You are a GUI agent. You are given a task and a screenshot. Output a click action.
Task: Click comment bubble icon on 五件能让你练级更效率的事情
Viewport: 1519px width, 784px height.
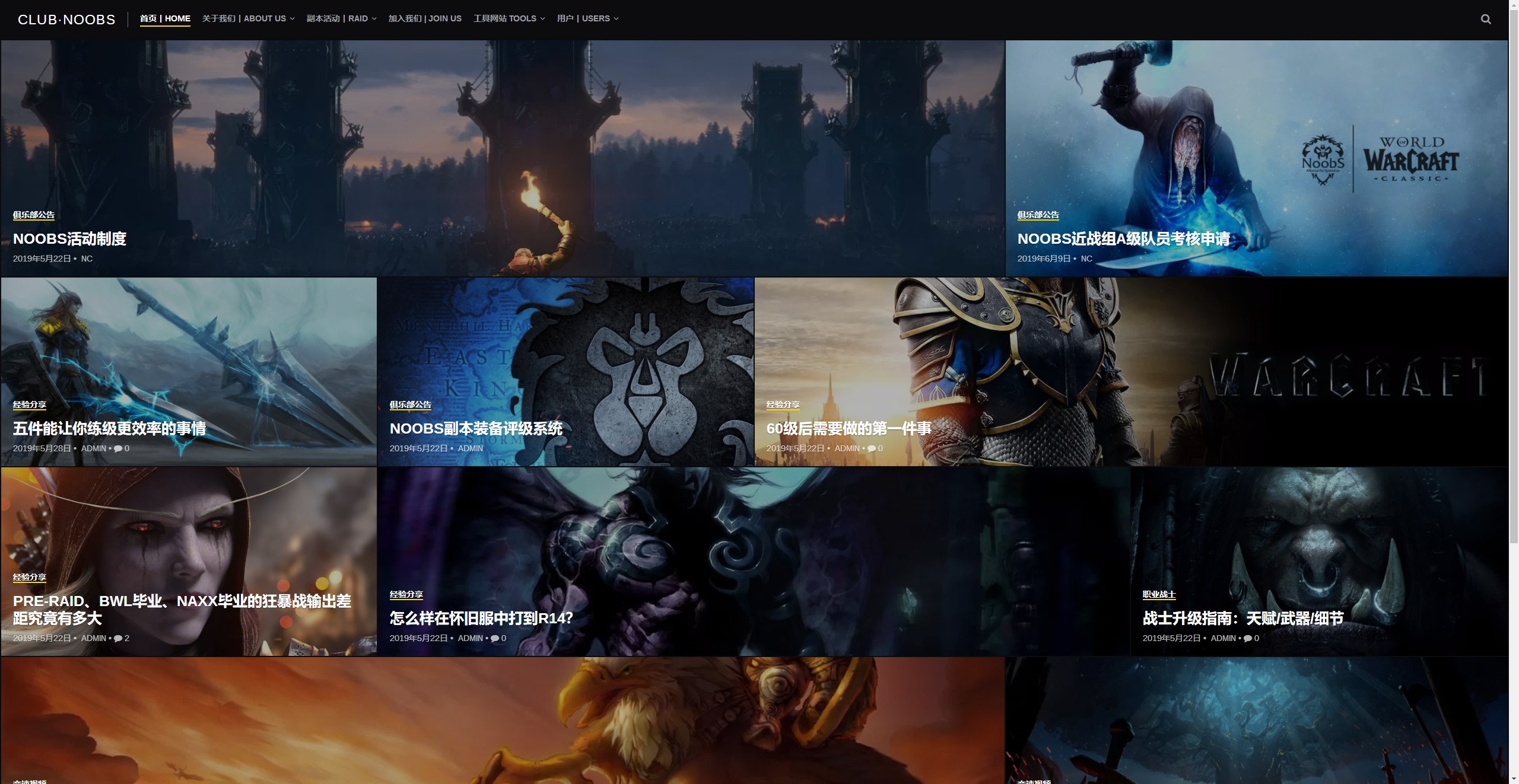(x=118, y=449)
